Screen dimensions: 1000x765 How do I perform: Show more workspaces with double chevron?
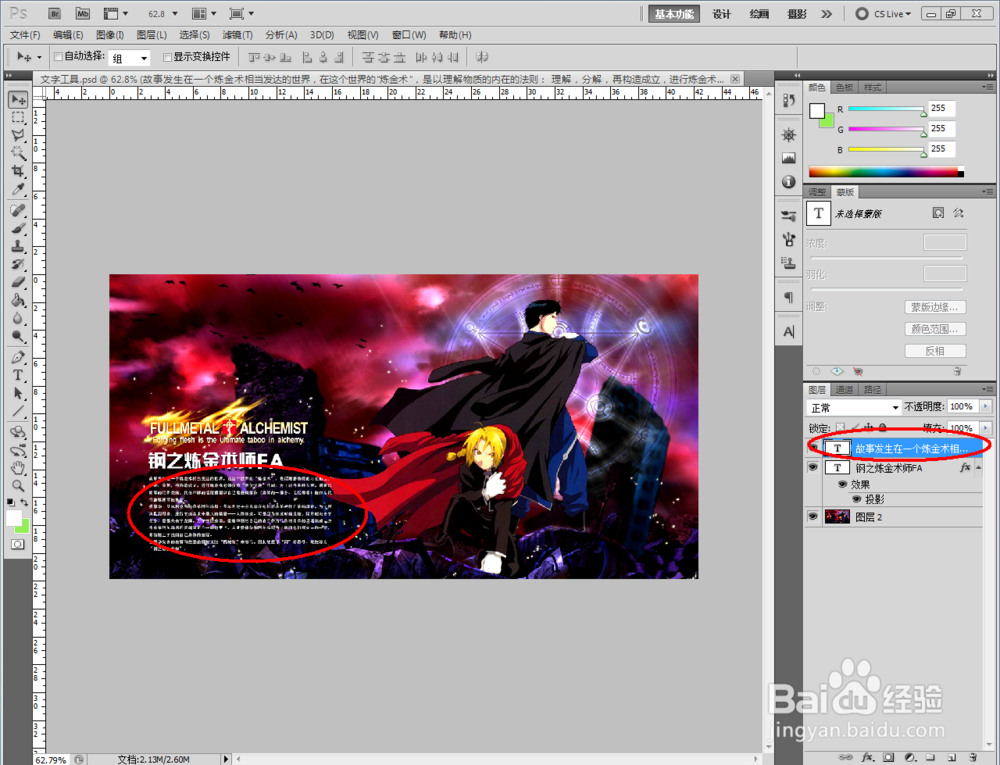pos(827,13)
